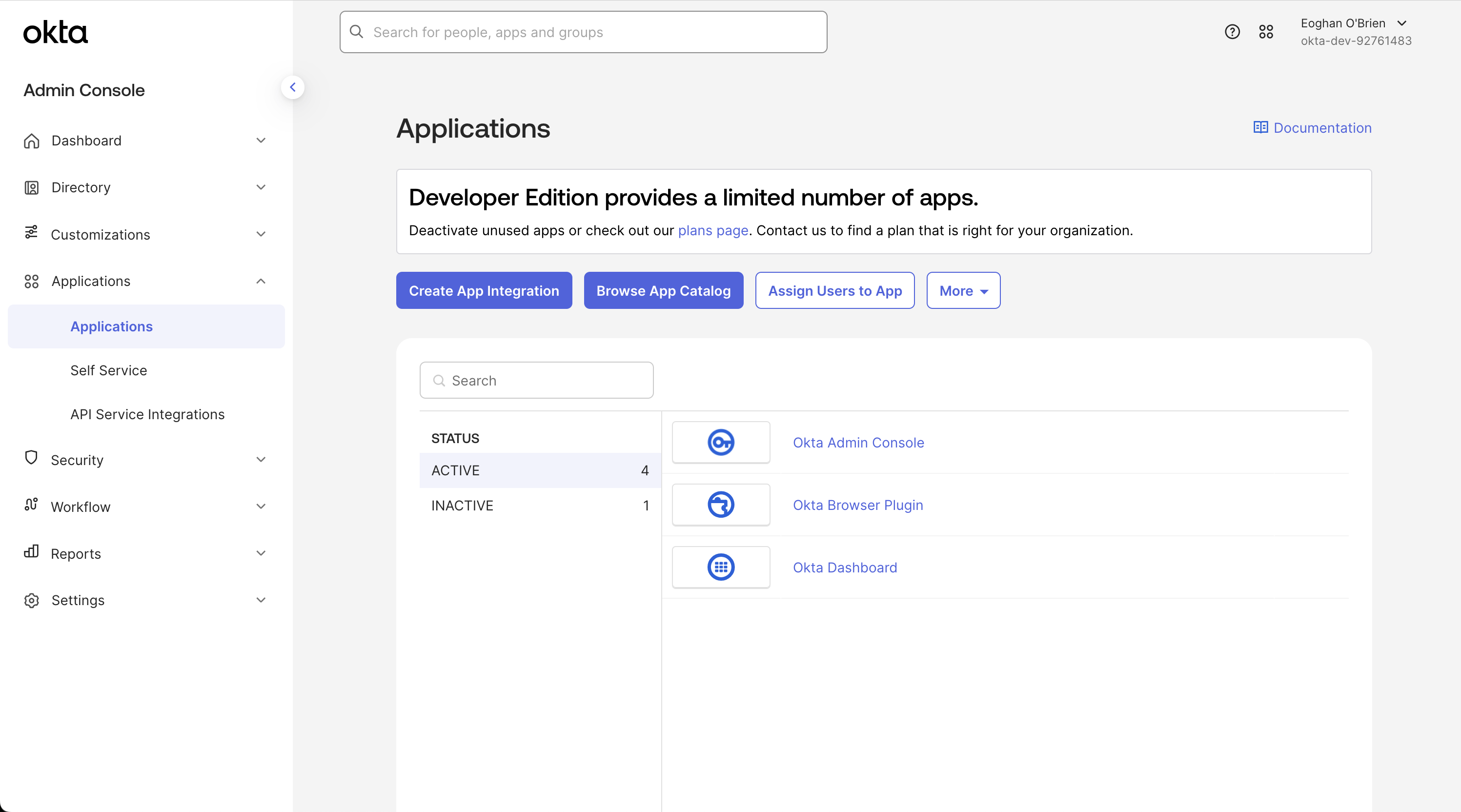Click the Create App Integration button
Viewport: 1461px width, 812px height.
pos(484,290)
